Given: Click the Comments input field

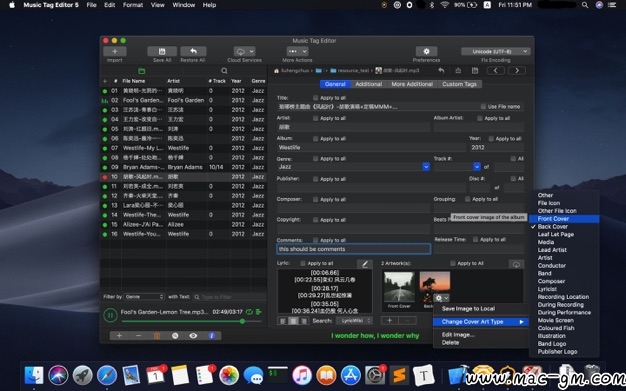Looking at the screenshot, I should point(354,249).
